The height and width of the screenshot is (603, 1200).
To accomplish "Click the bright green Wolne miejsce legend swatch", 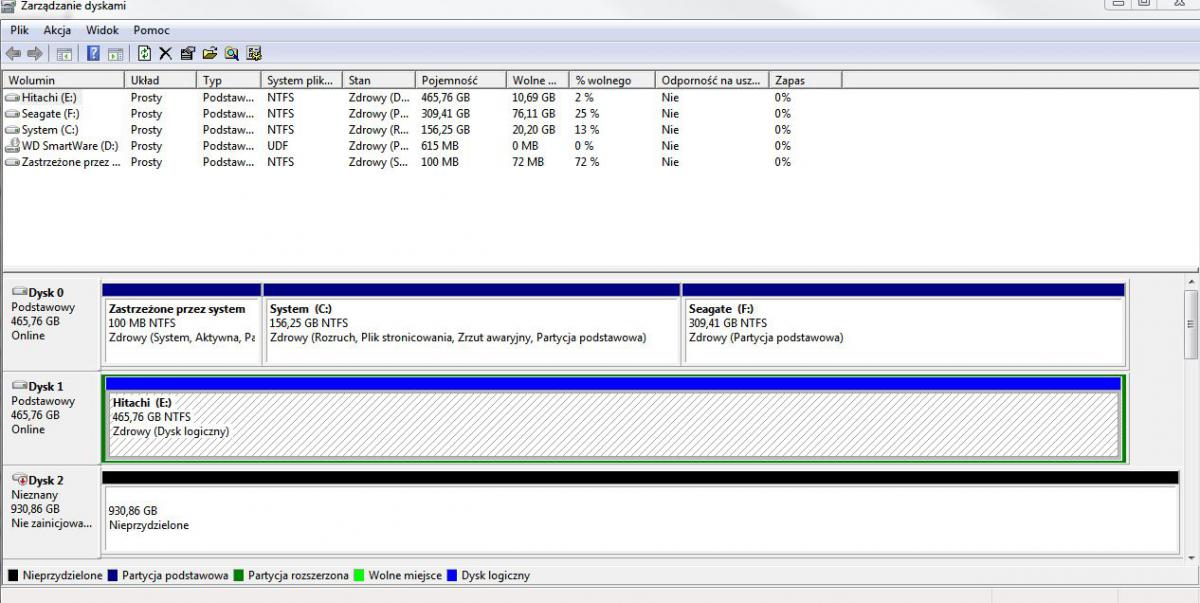I will 359,575.
